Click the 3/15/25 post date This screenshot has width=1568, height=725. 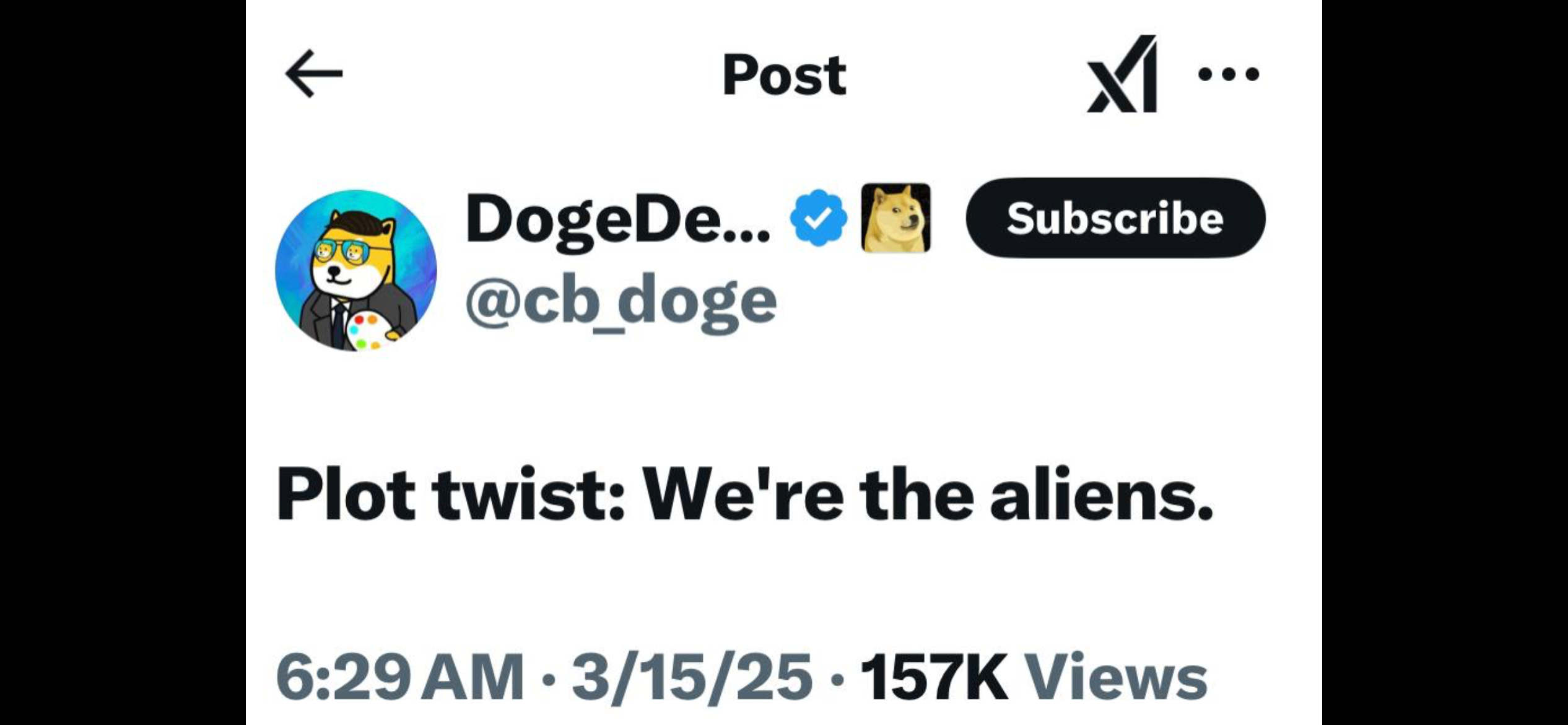692,677
